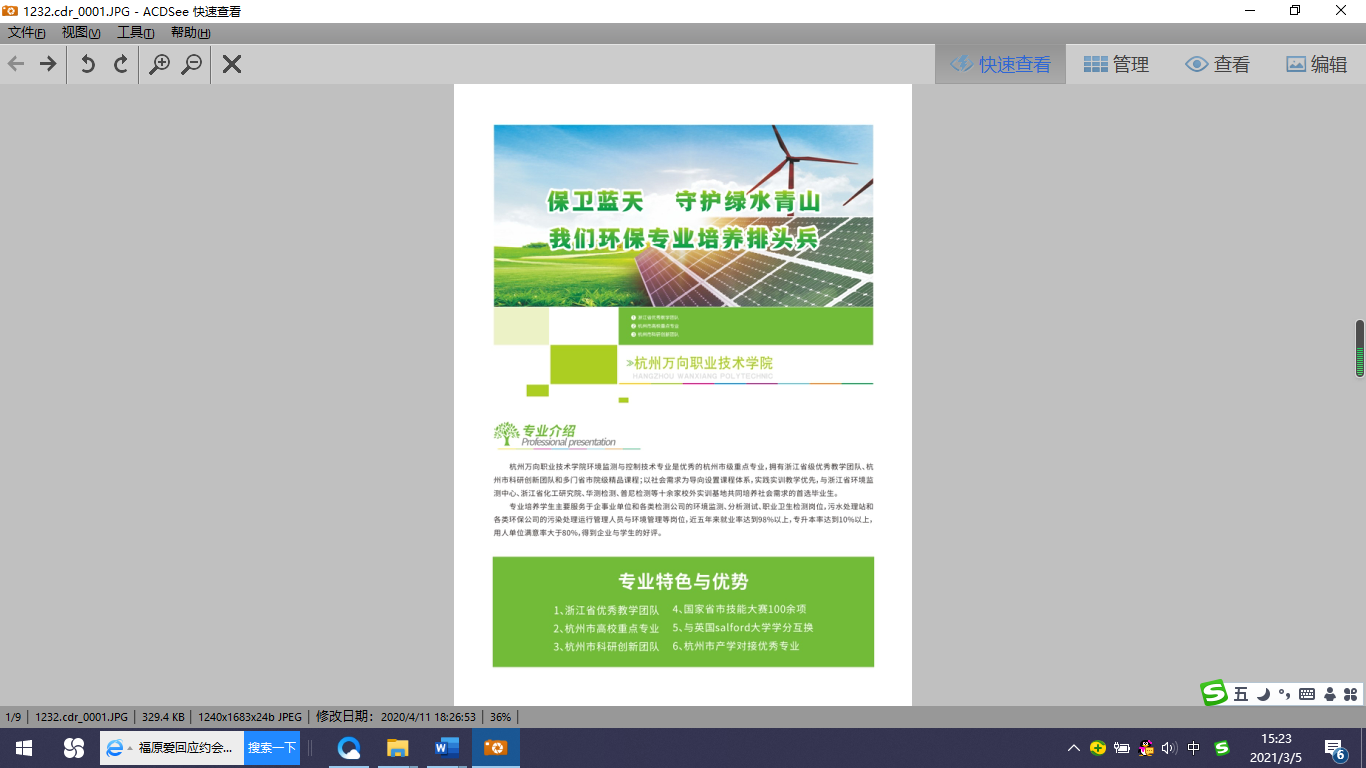Switch to the 编辑 mode tab
This screenshot has width=1366, height=768.
[x=1316, y=64]
